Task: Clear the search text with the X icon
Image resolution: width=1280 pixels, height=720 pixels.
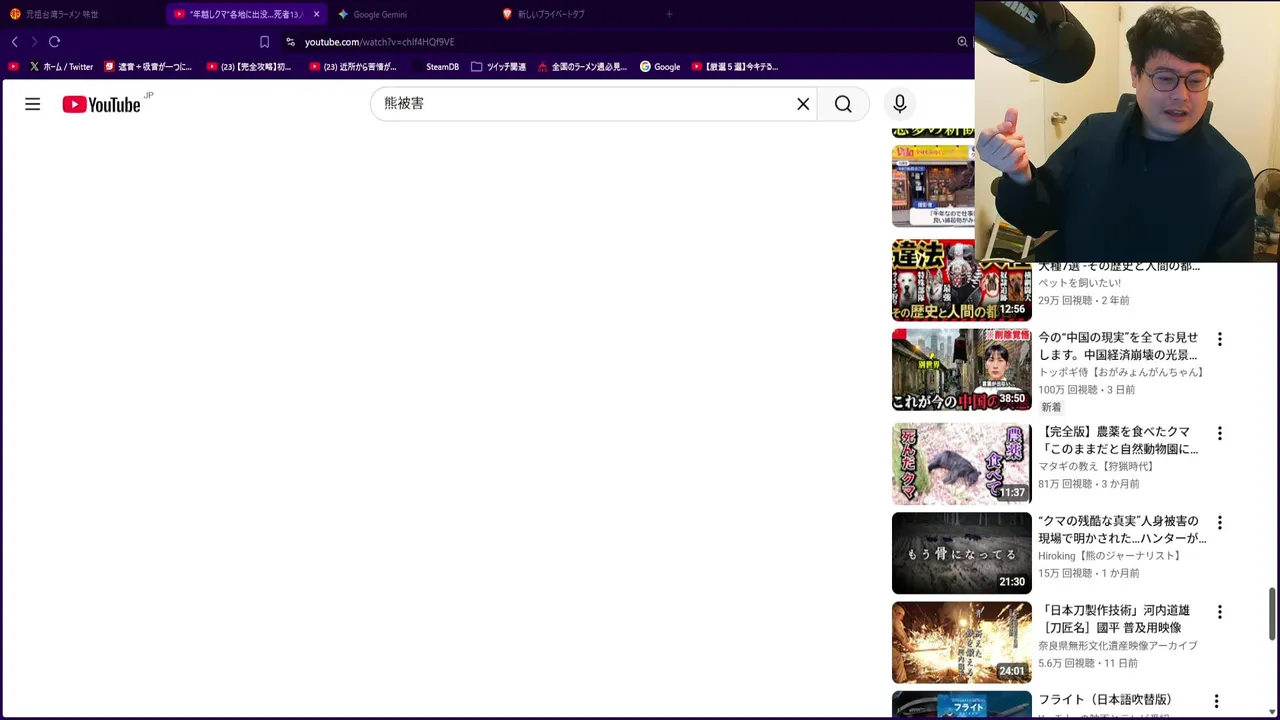Action: [x=803, y=104]
